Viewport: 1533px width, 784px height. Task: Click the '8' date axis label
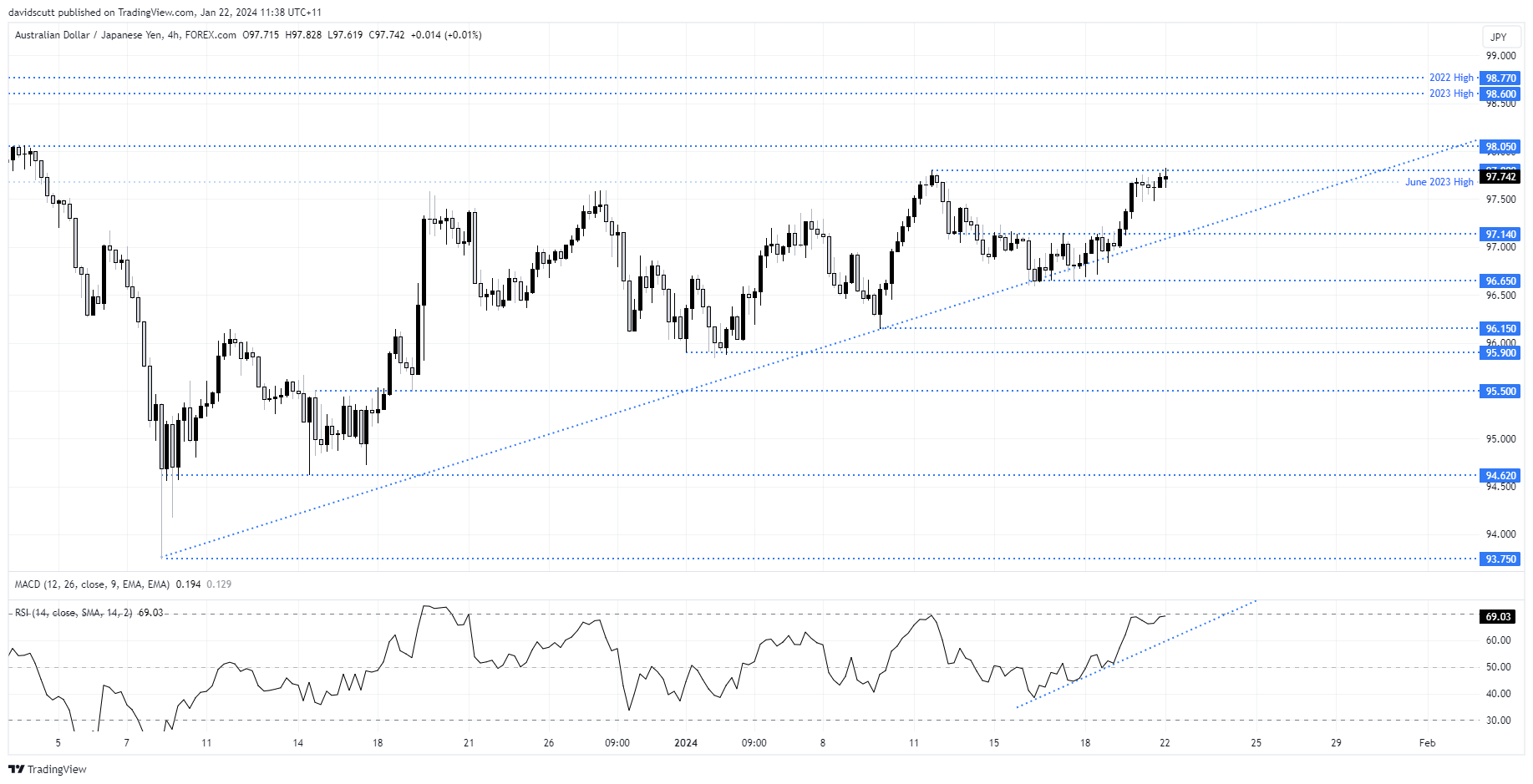point(823,743)
